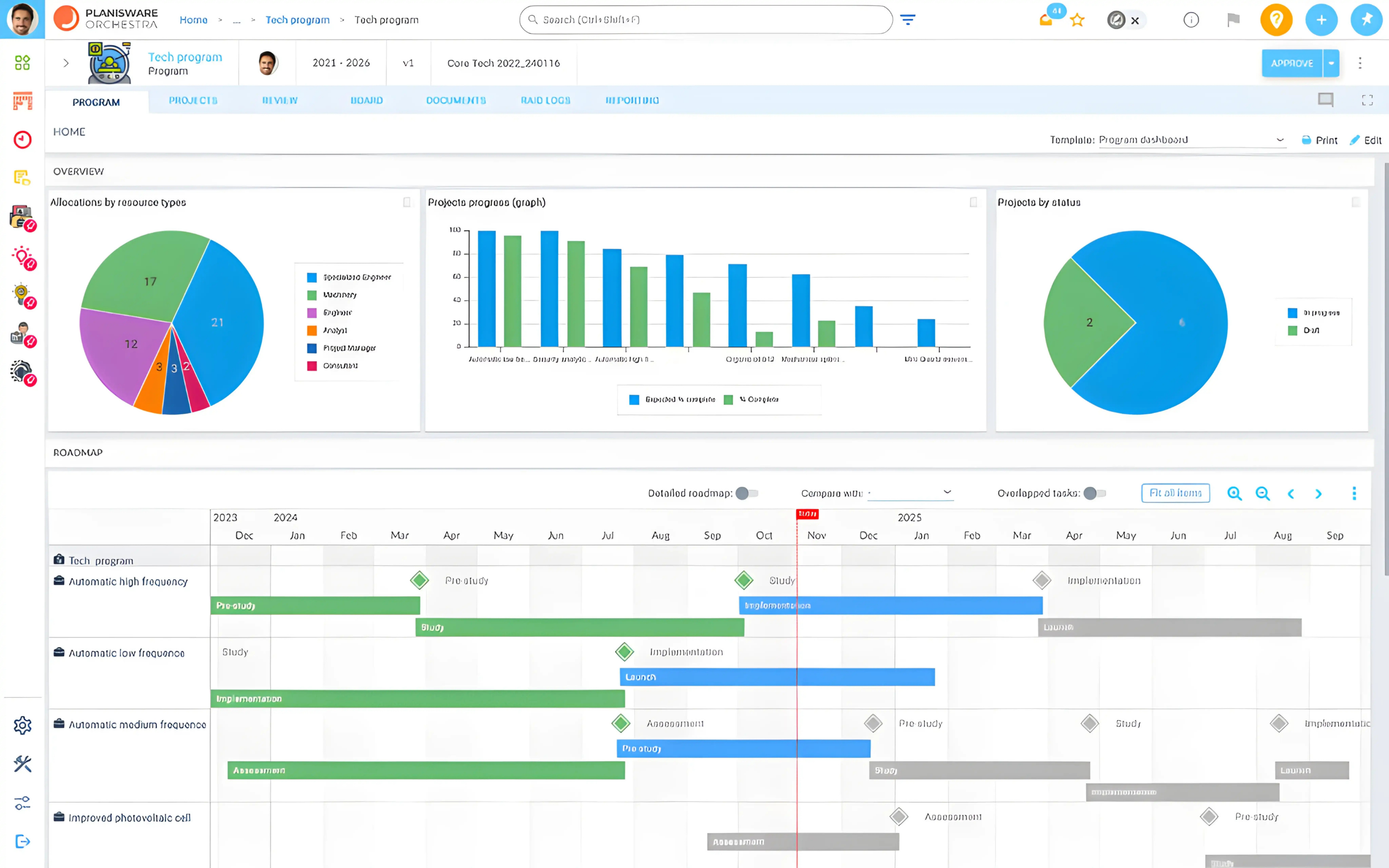The width and height of the screenshot is (1389, 868).
Task: Expand the Compare with dropdown
Action: pyautogui.click(x=910, y=492)
